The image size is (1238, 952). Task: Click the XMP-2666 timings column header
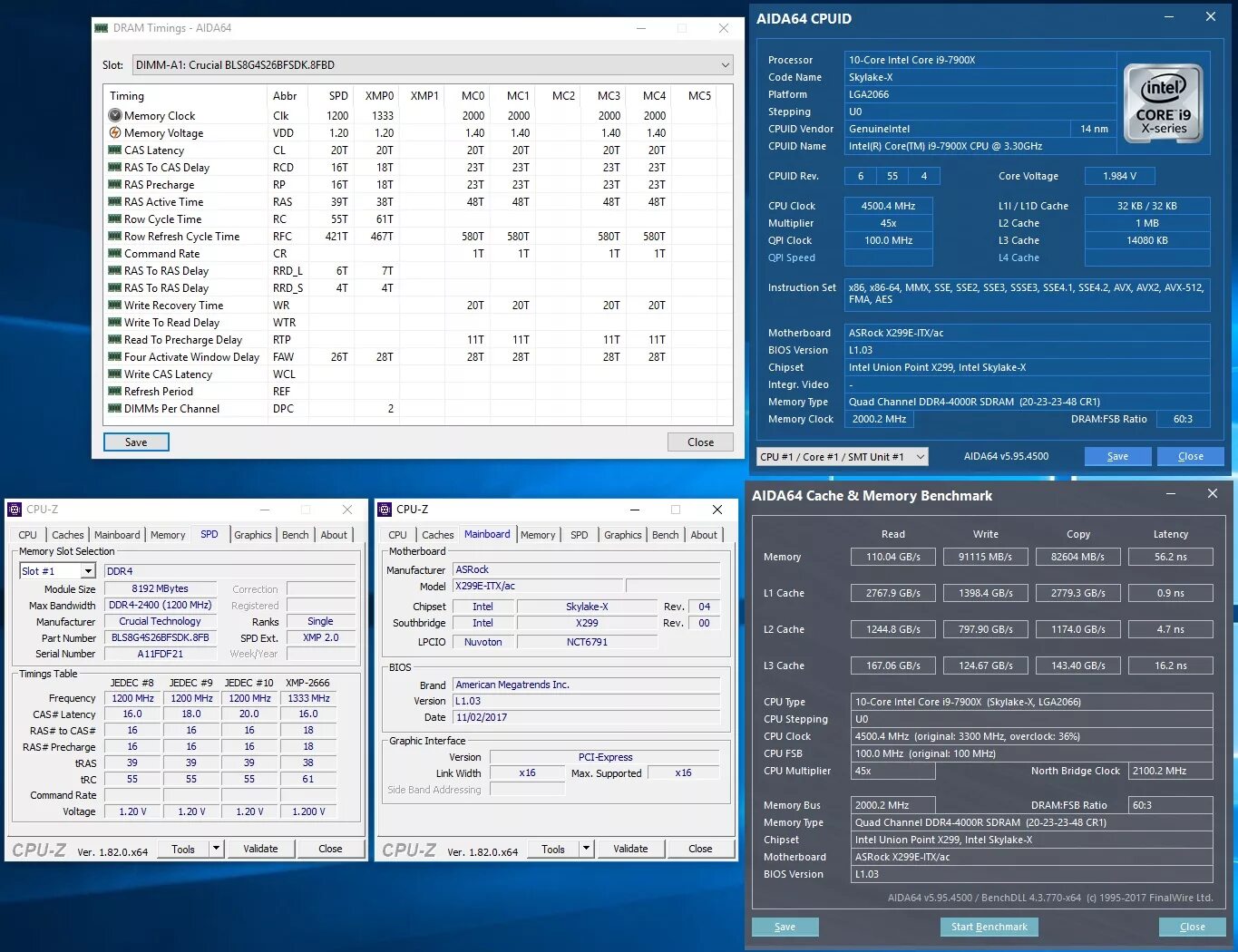pyautogui.click(x=308, y=684)
